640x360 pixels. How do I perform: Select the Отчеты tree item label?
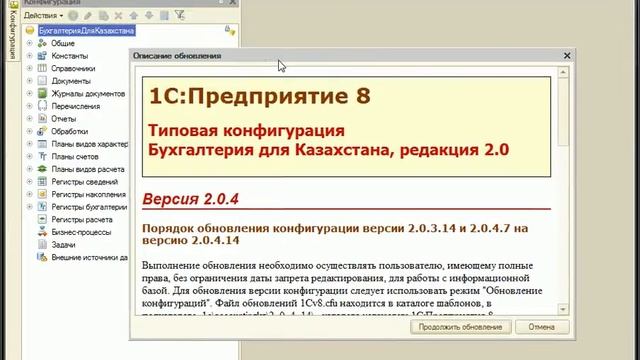[x=64, y=119]
